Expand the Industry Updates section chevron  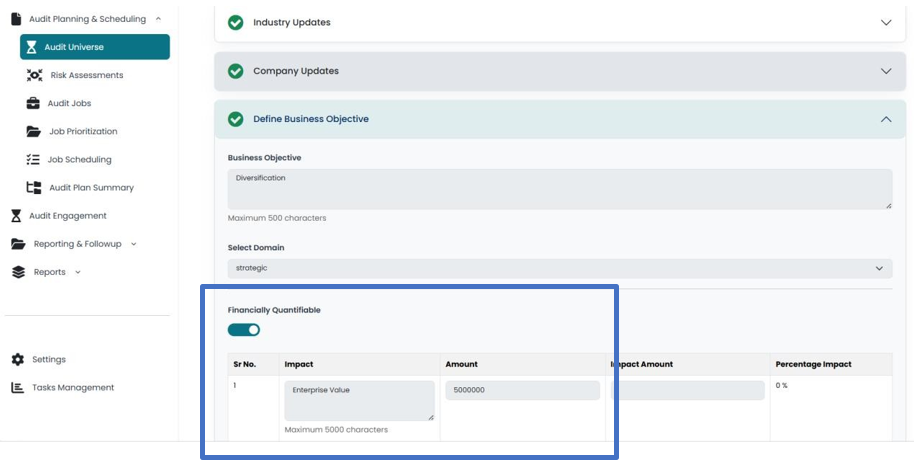(x=885, y=22)
